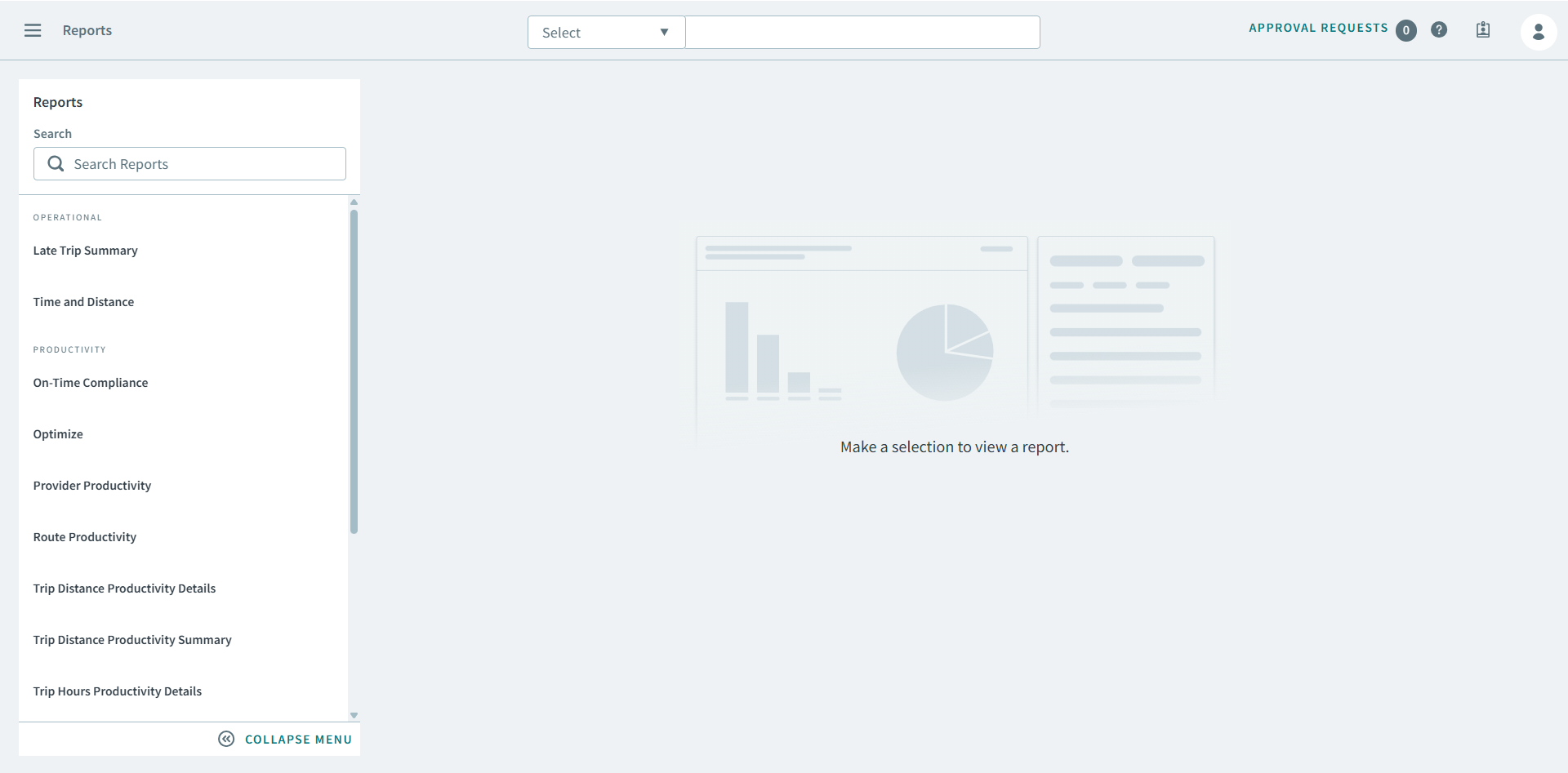
Task: Click the scrollbar down arrow below report list
Action: tap(354, 714)
